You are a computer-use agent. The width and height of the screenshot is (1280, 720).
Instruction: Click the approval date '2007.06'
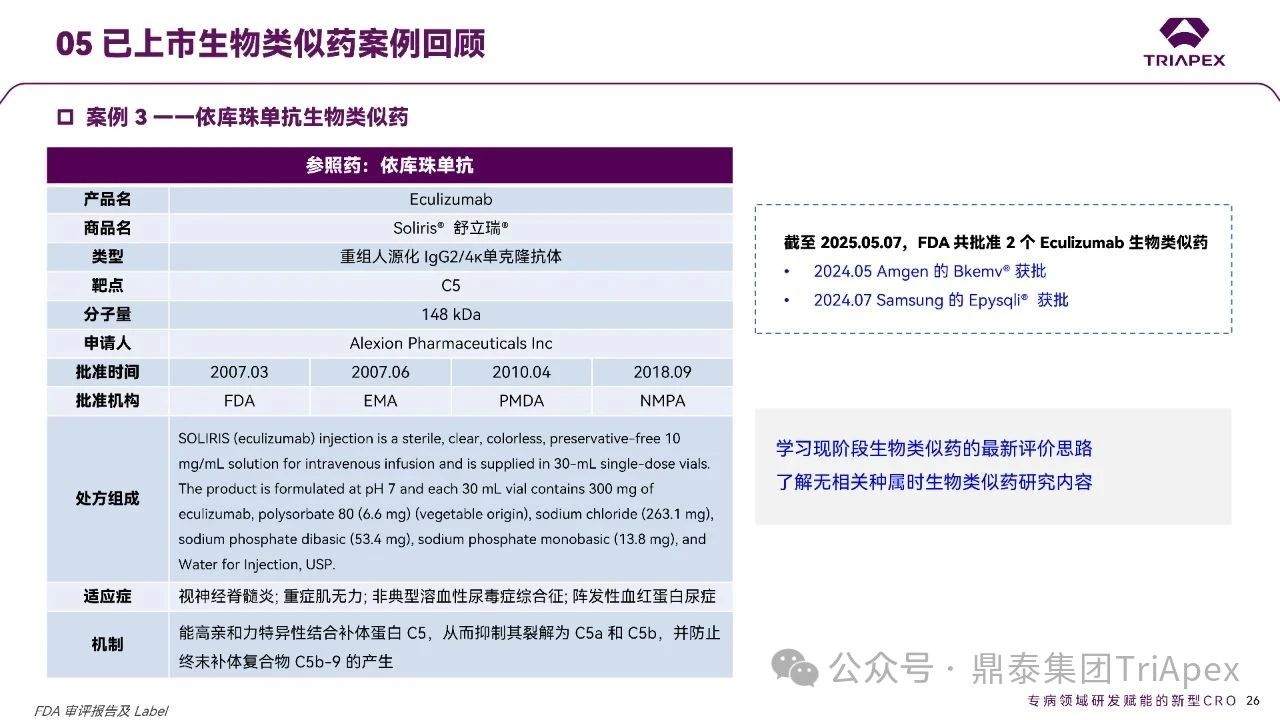click(380, 372)
